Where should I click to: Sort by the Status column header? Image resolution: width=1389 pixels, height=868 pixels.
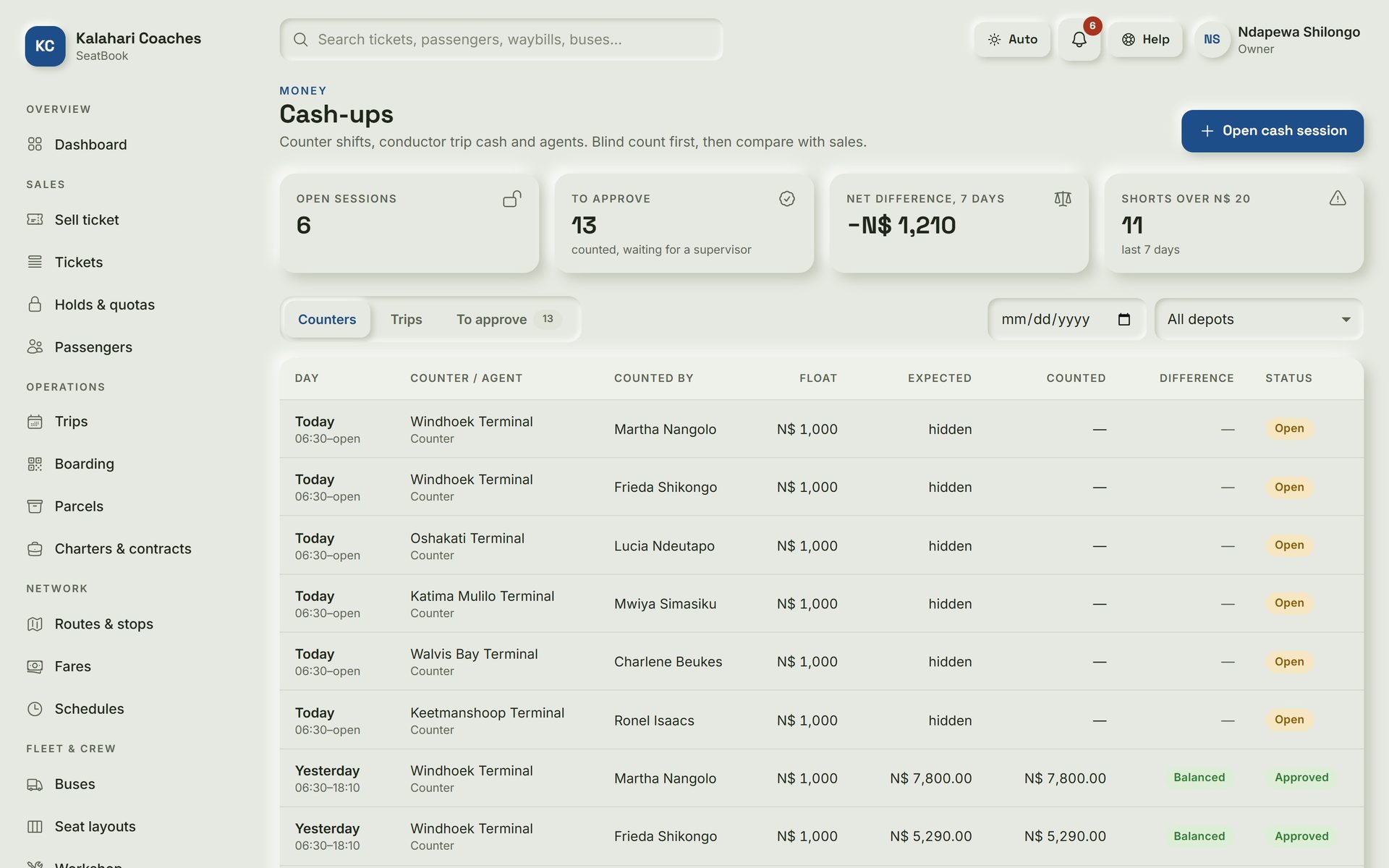tap(1288, 378)
